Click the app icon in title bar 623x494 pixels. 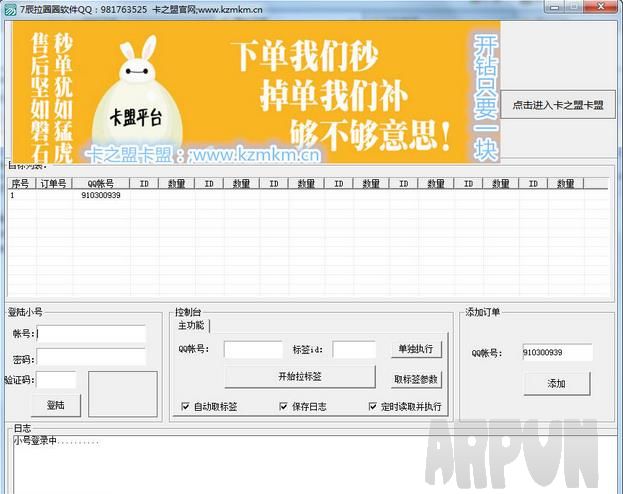point(10,10)
